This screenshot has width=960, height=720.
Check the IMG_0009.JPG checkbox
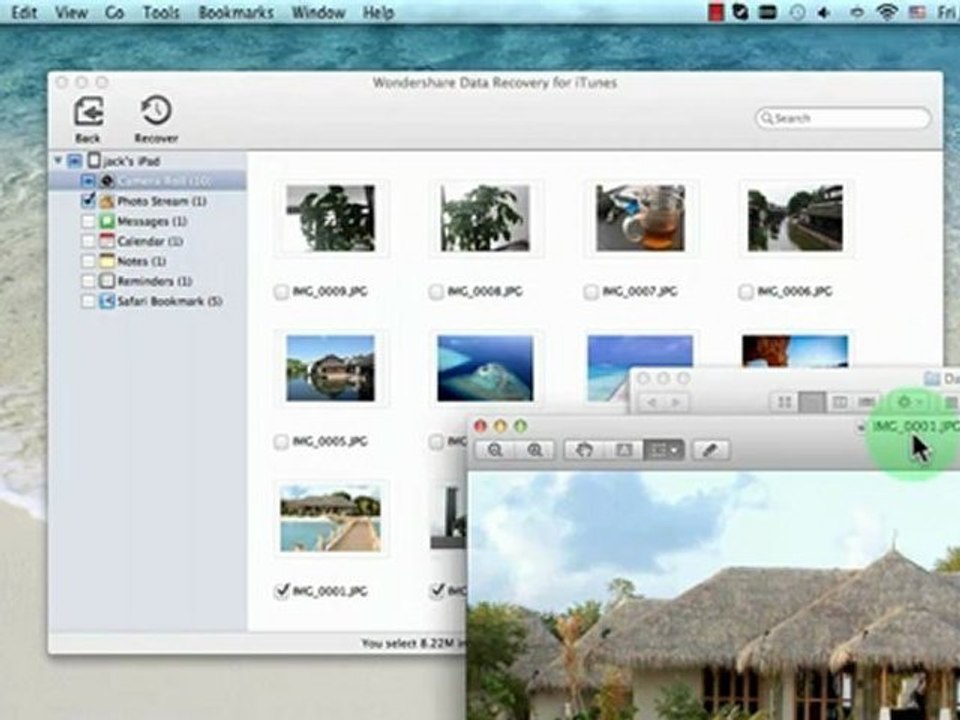pyautogui.click(x=281, y=292)
